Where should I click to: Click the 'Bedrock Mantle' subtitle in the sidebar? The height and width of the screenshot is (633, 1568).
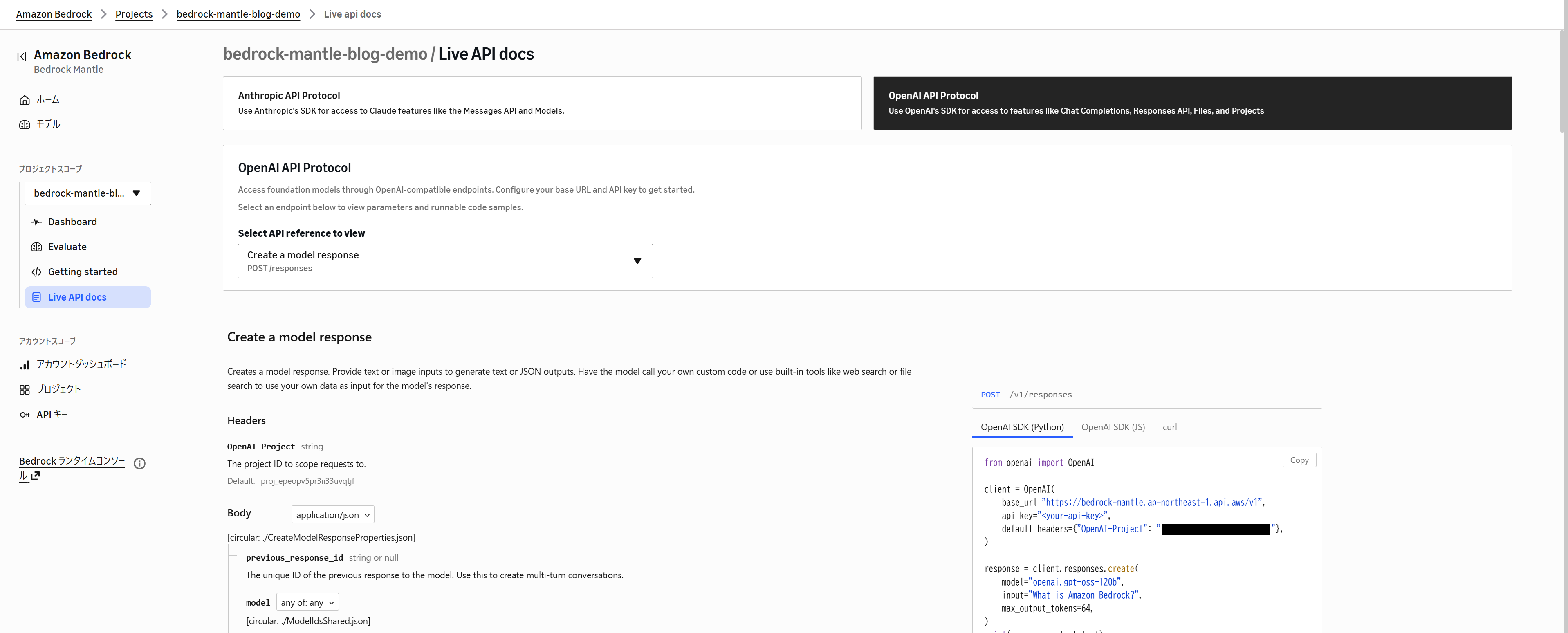point(69,70)
